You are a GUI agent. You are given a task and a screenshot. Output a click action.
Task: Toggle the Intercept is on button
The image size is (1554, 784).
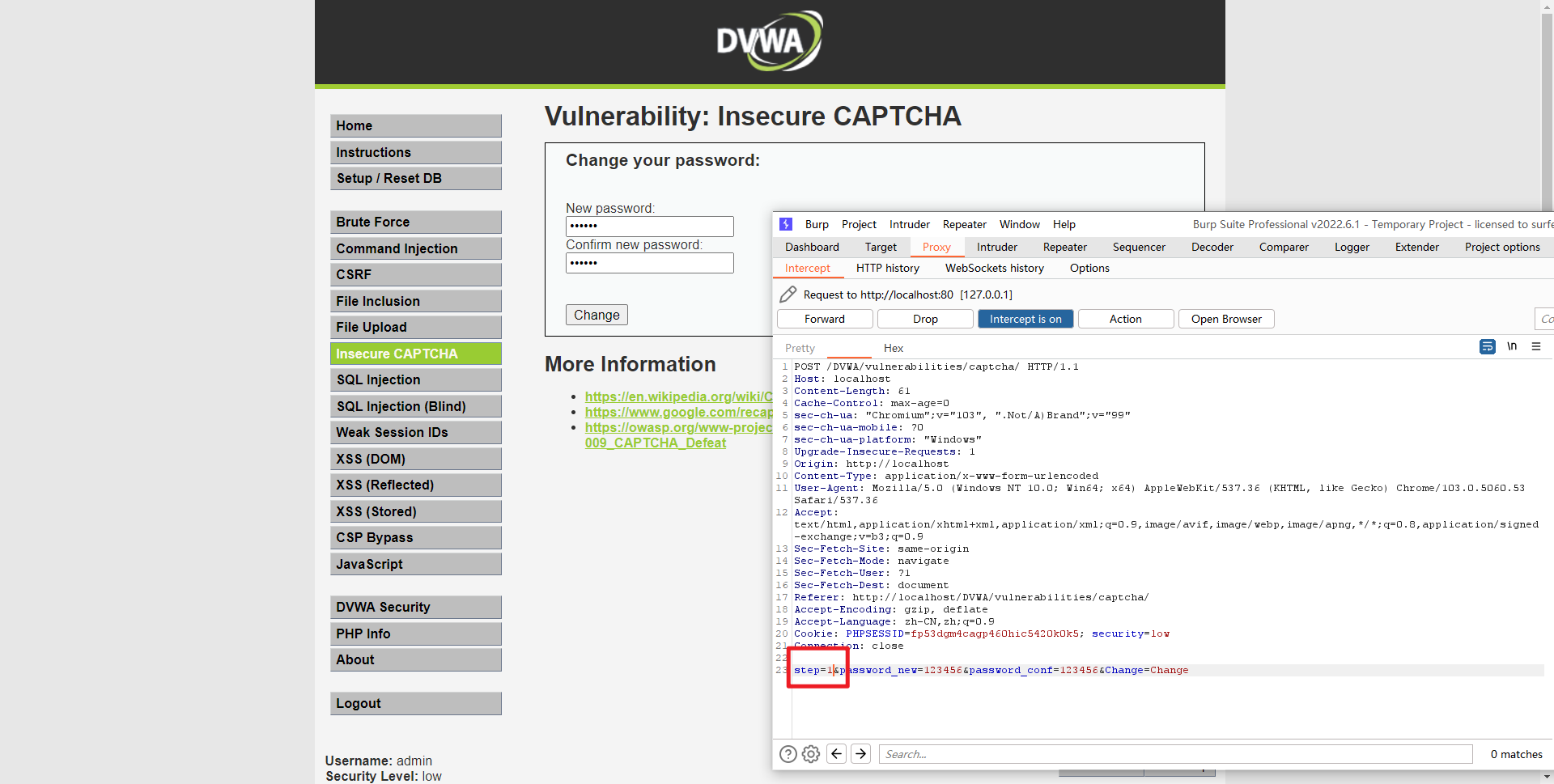[x=1025, y=319]
